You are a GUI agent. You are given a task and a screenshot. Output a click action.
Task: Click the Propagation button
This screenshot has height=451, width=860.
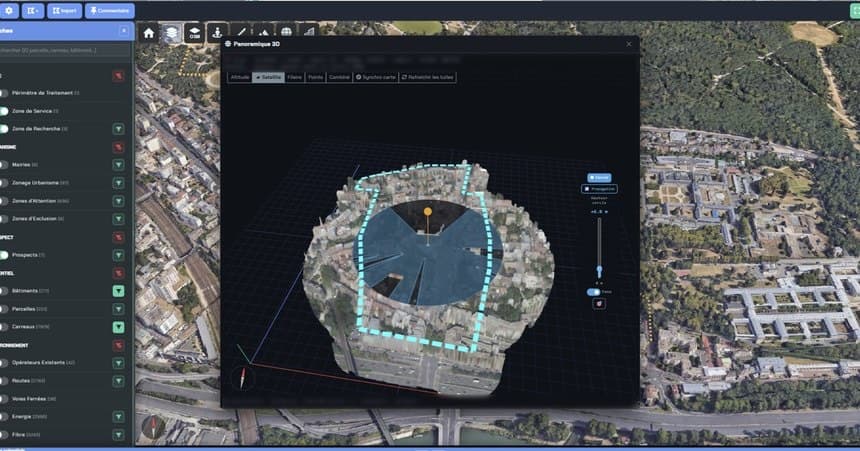pyautogui.click(x=599, y=189)
